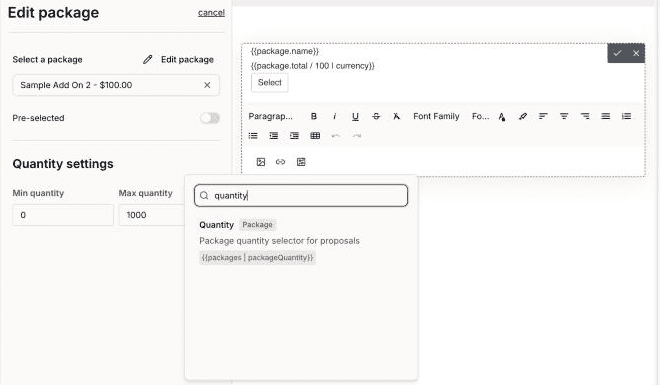Discard block edits with X icon
The image size is (660, 385).
pos(636,53)
